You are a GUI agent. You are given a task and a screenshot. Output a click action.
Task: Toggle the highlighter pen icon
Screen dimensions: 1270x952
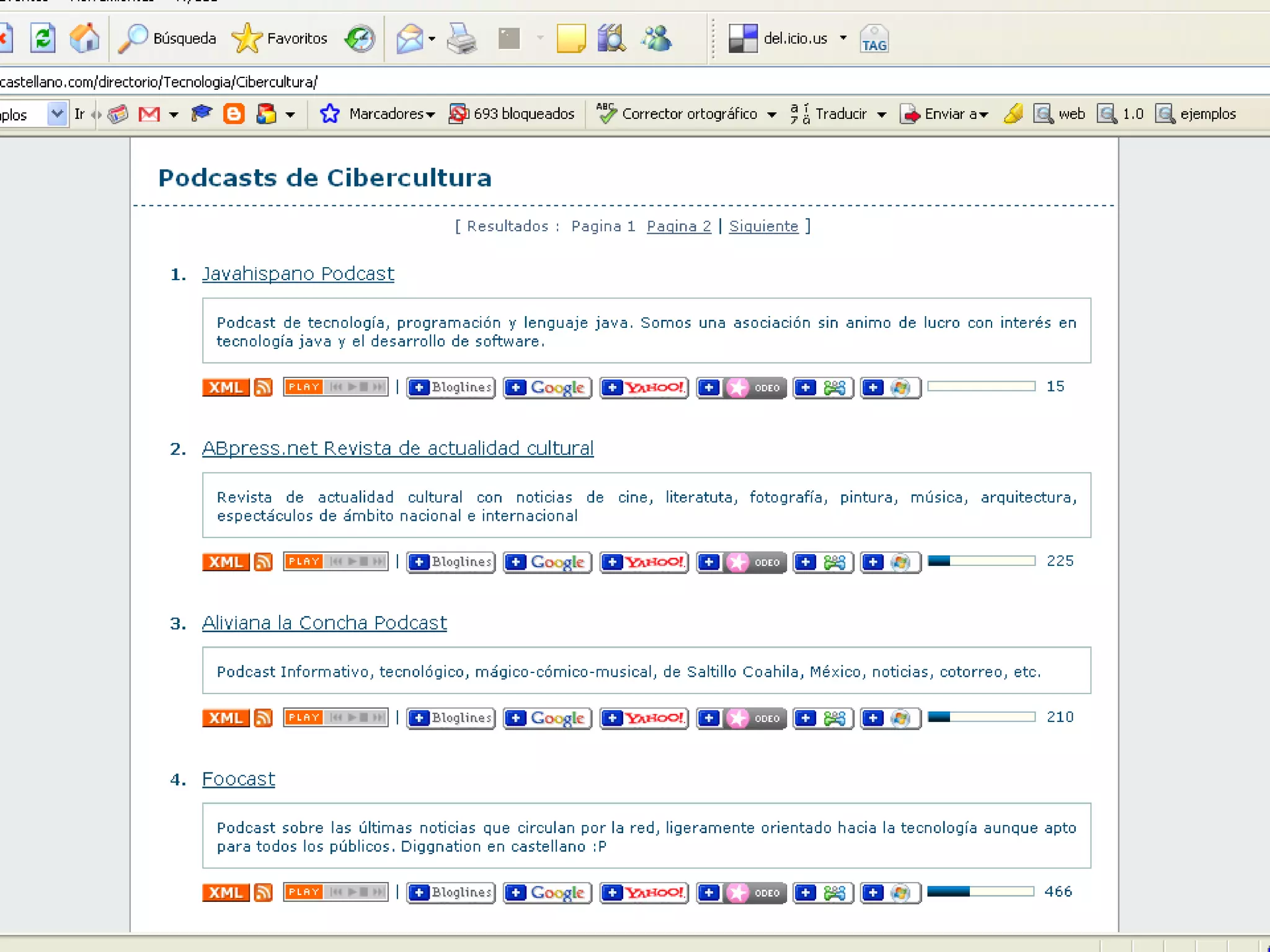tap(1013, 114)
